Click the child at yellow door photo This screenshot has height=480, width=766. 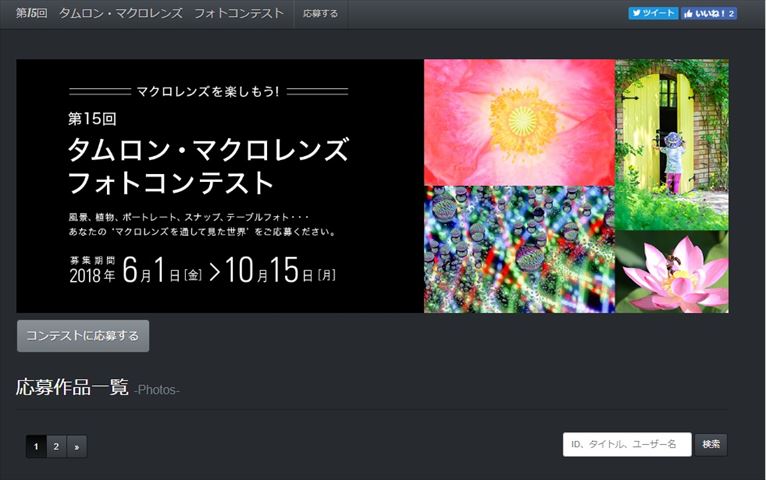[672, 145]
